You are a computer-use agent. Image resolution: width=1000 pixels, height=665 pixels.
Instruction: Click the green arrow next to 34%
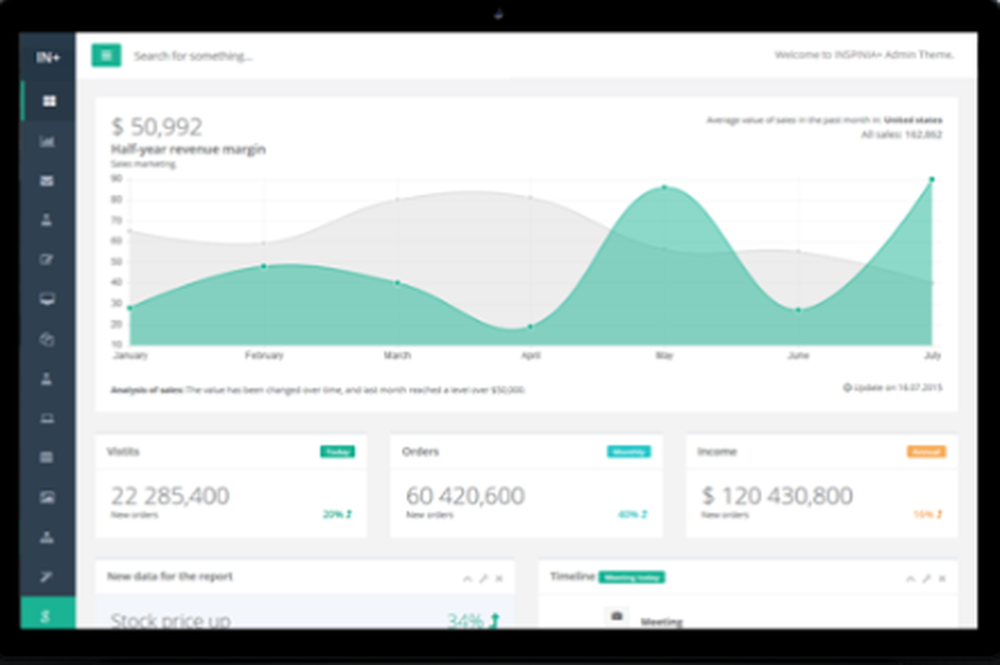tap(495, 620)
